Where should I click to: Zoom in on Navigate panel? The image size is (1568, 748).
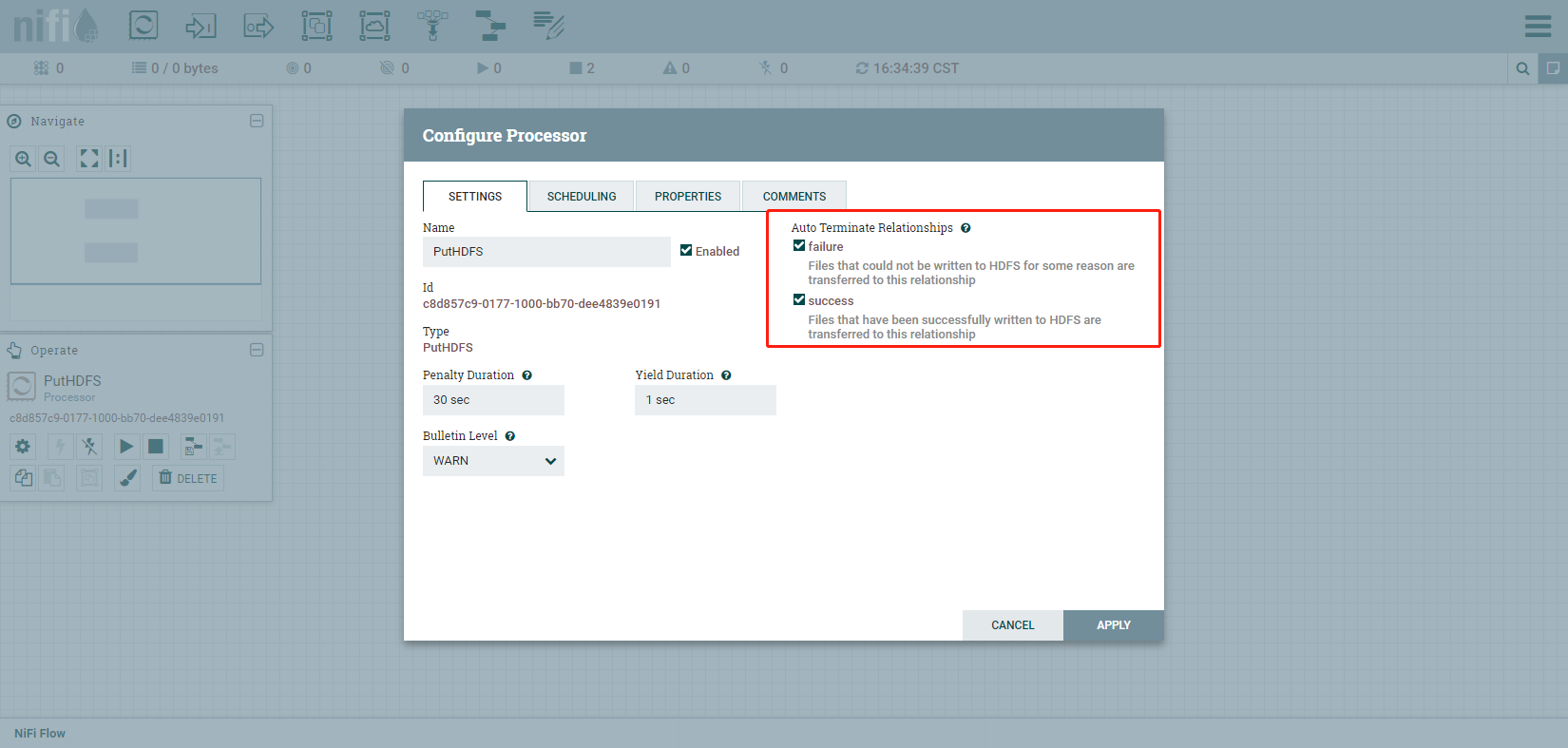coord(24,159)
